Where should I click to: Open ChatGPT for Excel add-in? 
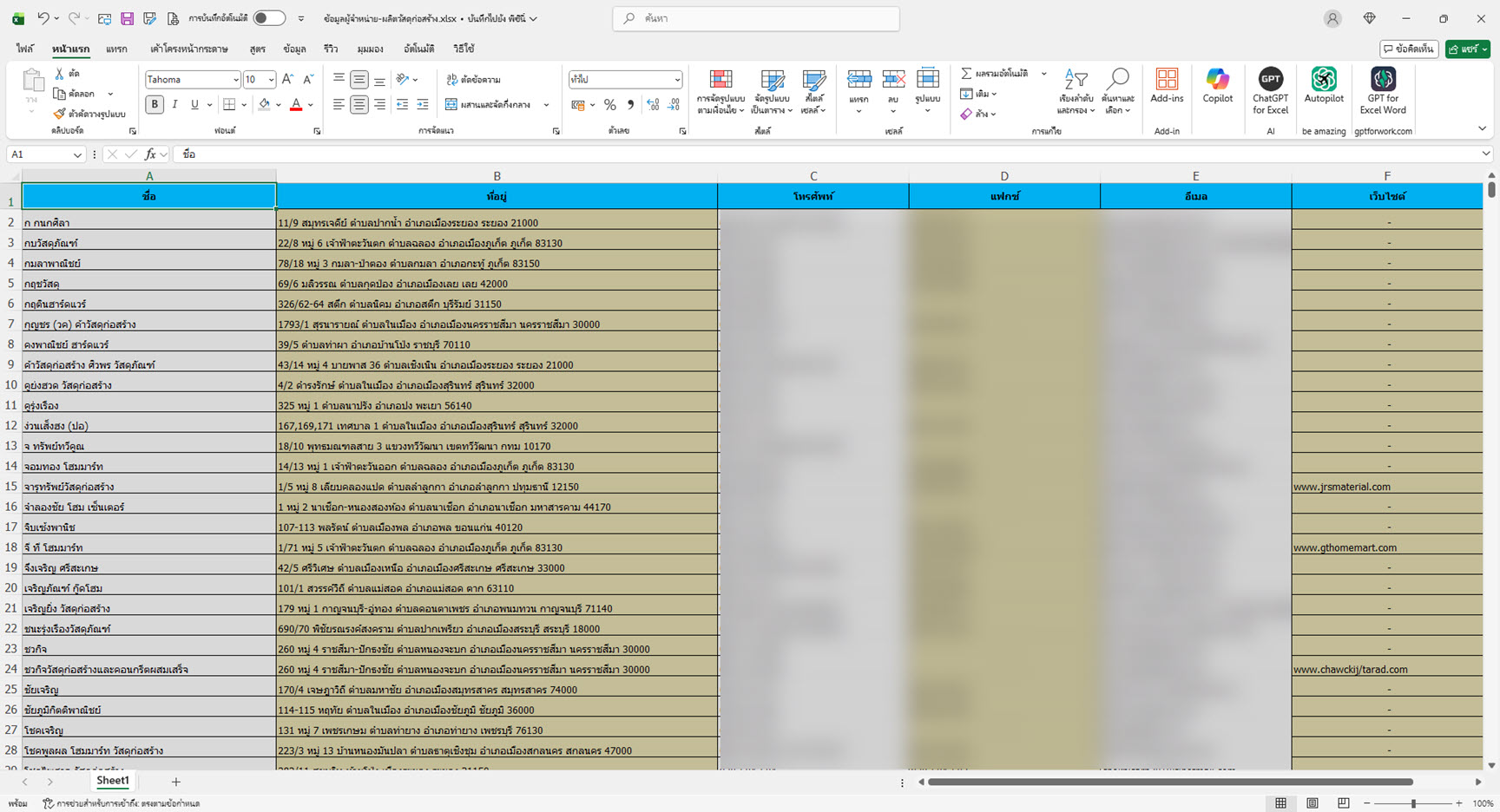[x=1270, y=81]
